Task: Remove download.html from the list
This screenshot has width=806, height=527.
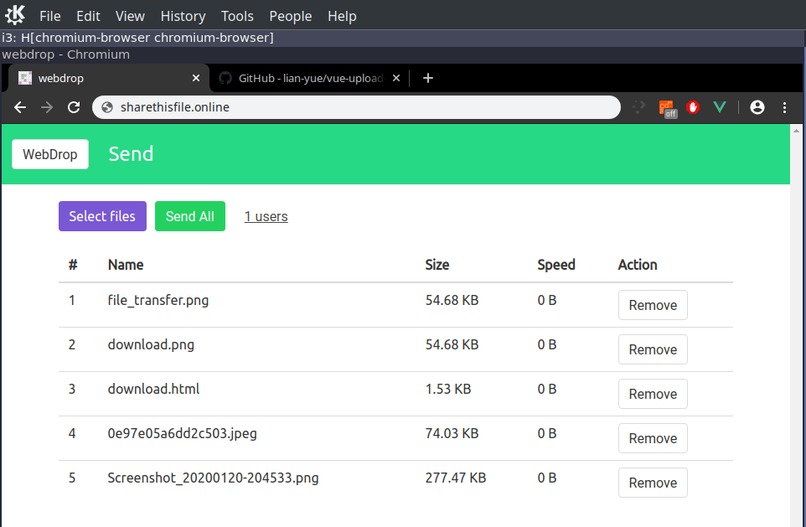Action: coord(653,394)
